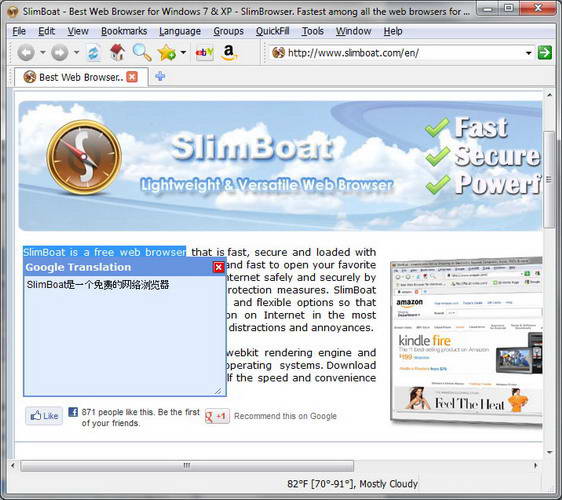562x500 pixels.
Task: Click the Google Translation popup title bar
Action: tap(118, 267)
